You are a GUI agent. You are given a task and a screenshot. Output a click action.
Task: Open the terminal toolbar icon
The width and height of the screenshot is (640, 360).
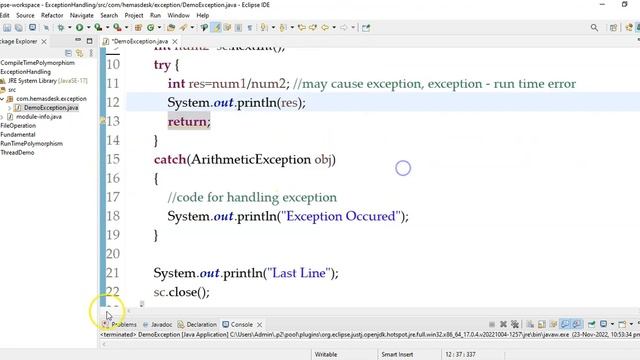[32, 28]
